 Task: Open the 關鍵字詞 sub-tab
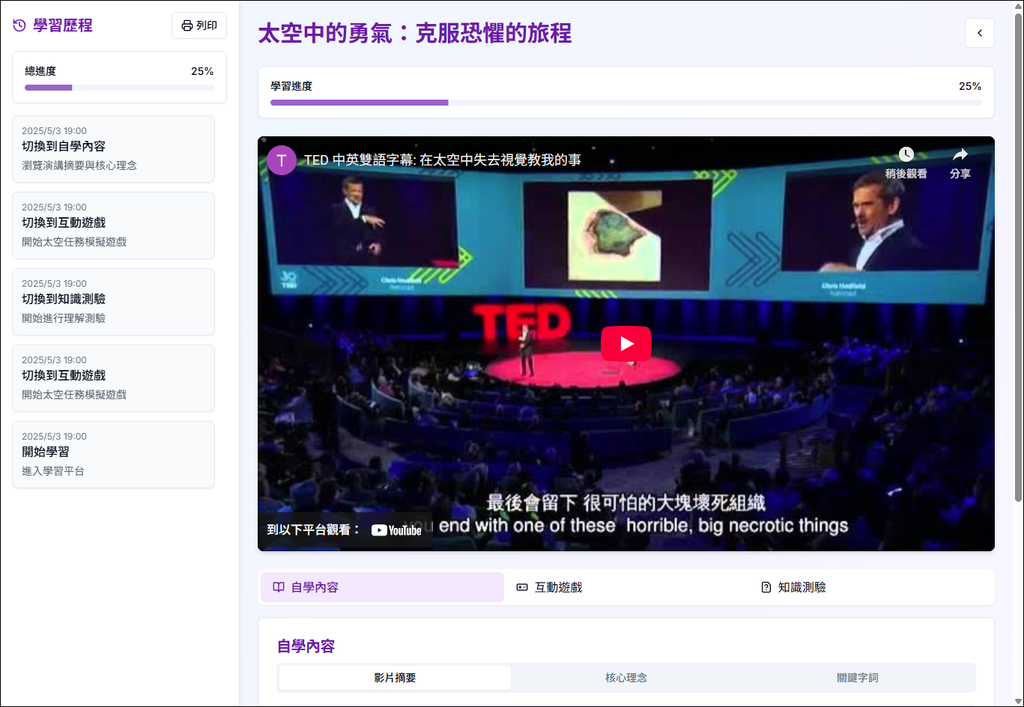[x=857, y=678]
